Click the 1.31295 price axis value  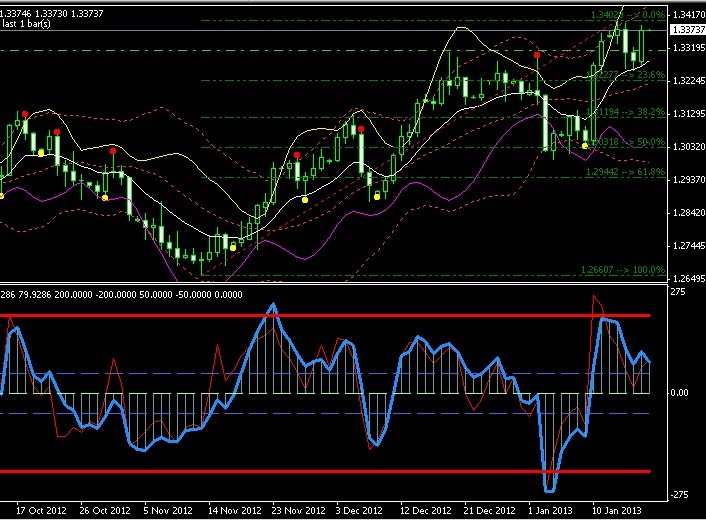(689, 113)
